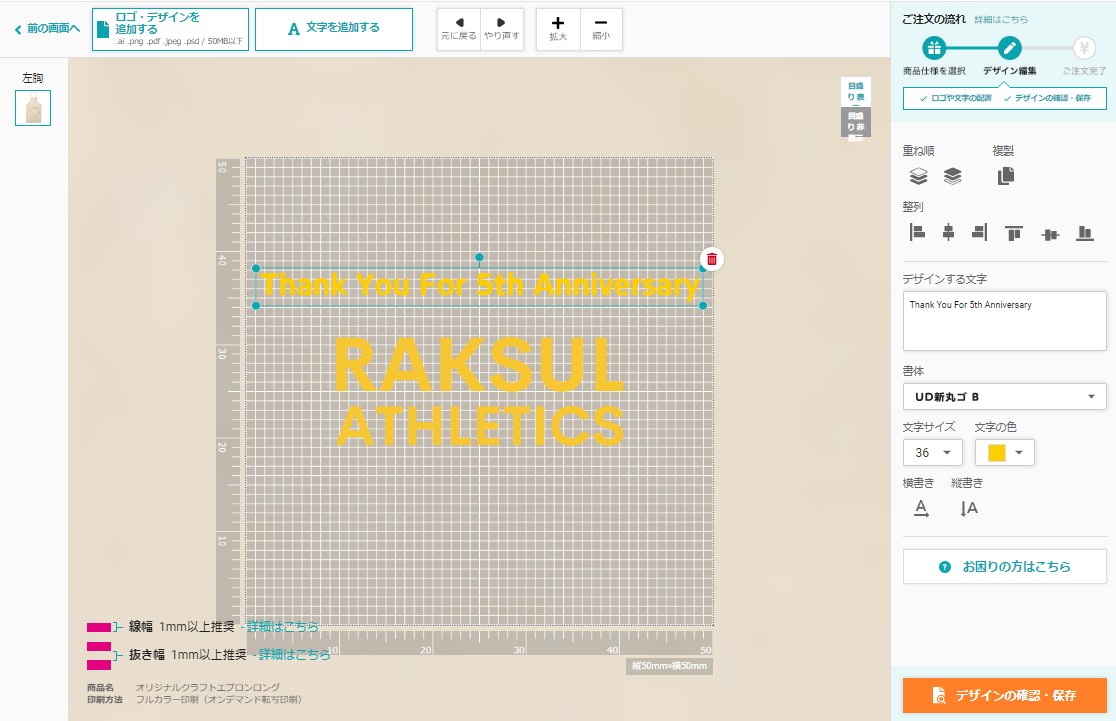
Task: Select the ATHLETICS text on canvas
Action: tap(480, 426)
